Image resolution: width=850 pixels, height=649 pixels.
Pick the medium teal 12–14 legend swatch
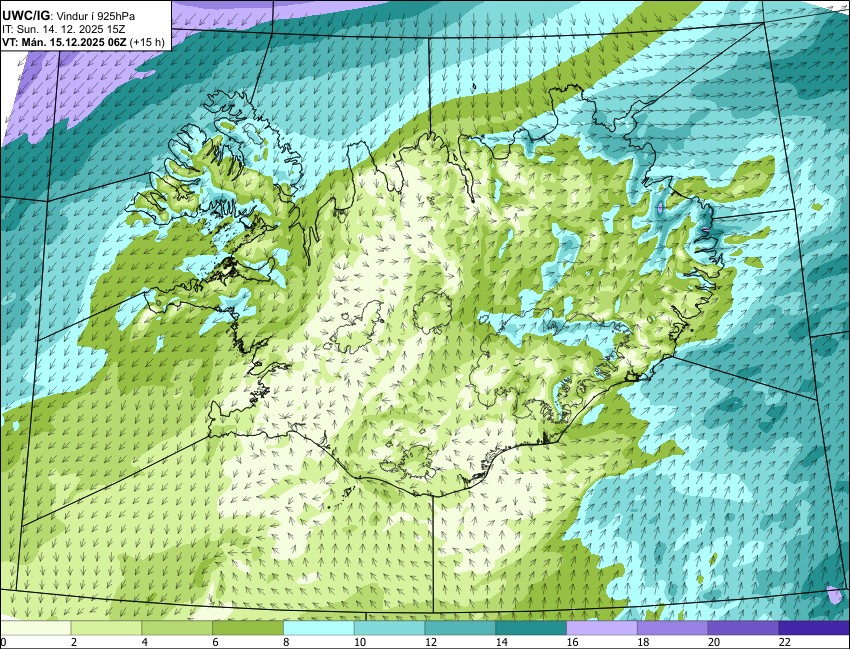[460, 628]
